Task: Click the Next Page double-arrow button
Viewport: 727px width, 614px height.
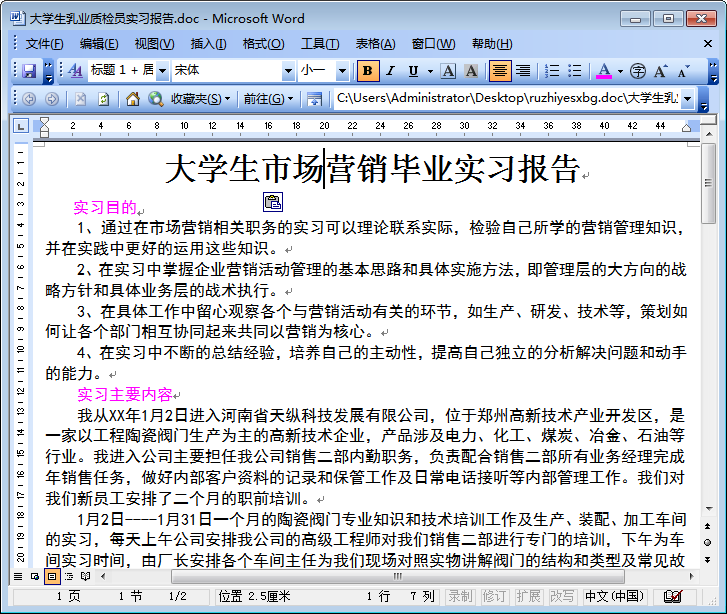Action: coord(708,559)
